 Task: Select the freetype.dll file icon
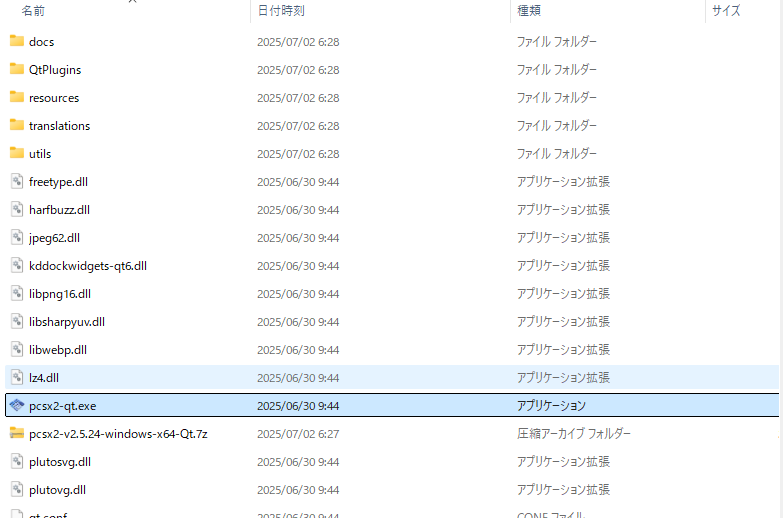17,181
